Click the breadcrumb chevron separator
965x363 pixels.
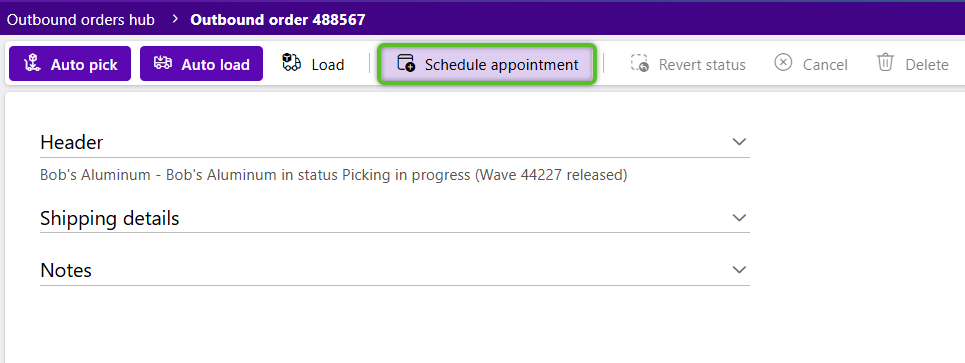click(x=175, y=19)
